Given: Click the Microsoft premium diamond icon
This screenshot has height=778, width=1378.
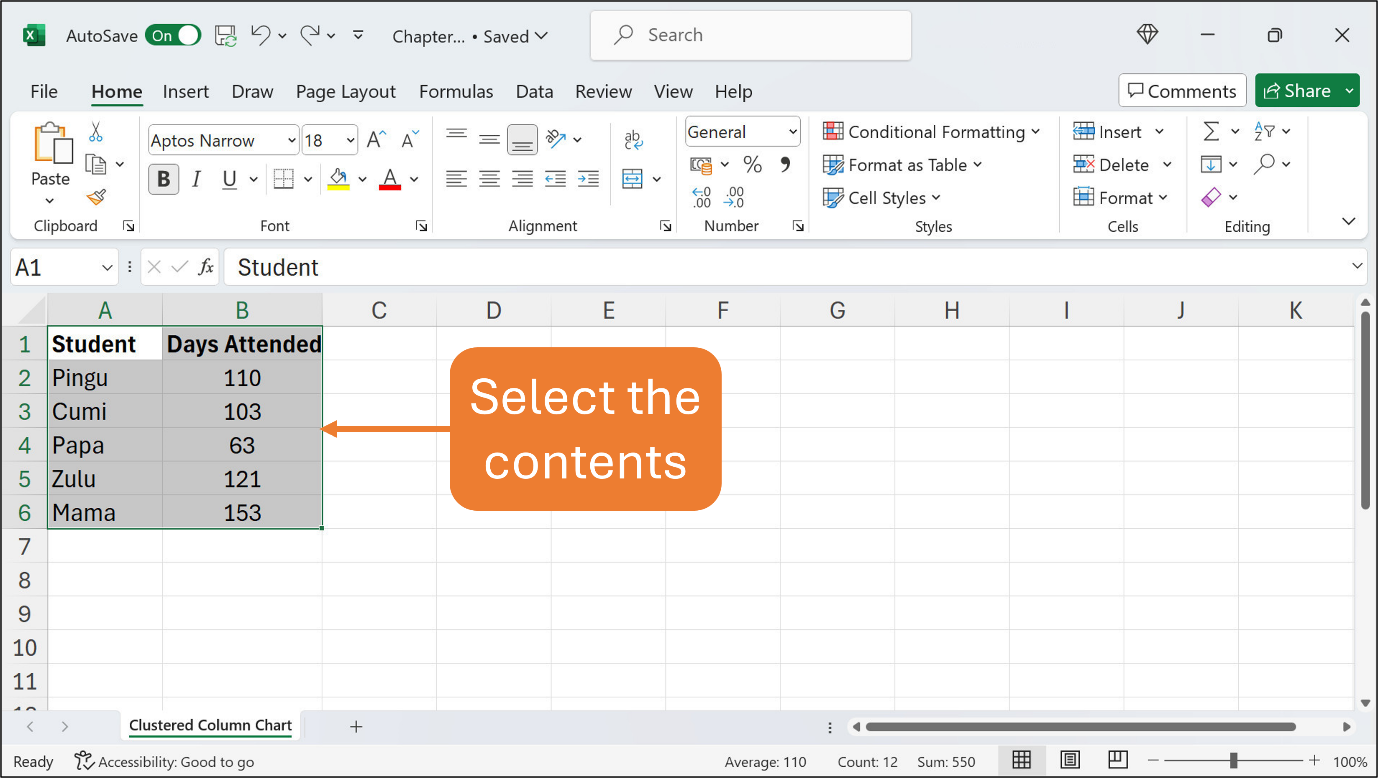Looking at the screenshot, I should [1147, 34].
